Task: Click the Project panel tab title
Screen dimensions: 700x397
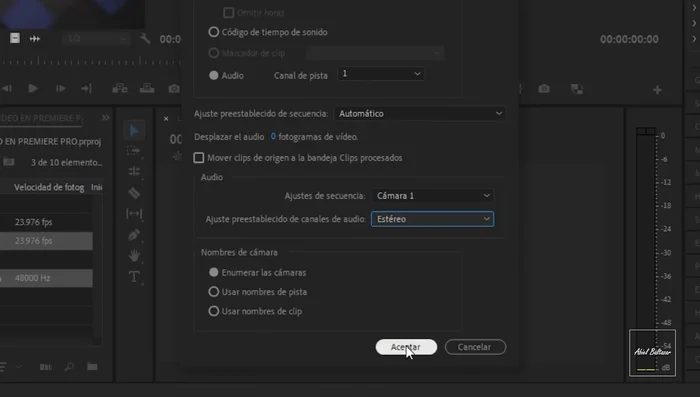Action: pyautogui.click(x=40, y=118)
